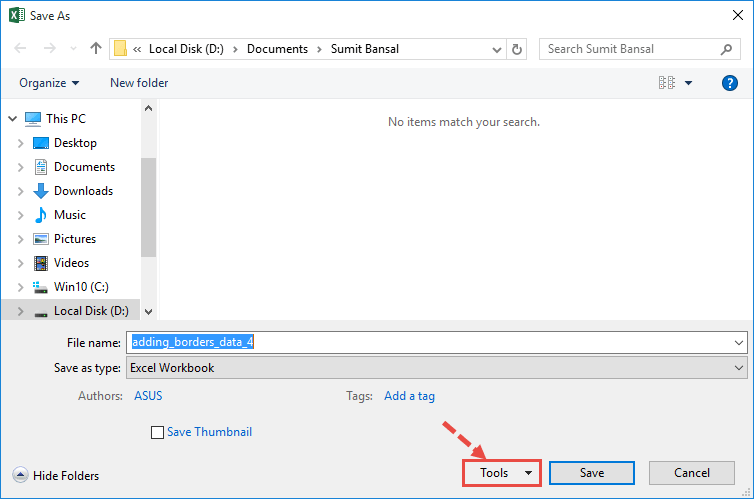Image resolution: width=754 pixels, height=499 pixels.
Task: Select Local Disk (D:) in the tree
Action: [80, 311]
